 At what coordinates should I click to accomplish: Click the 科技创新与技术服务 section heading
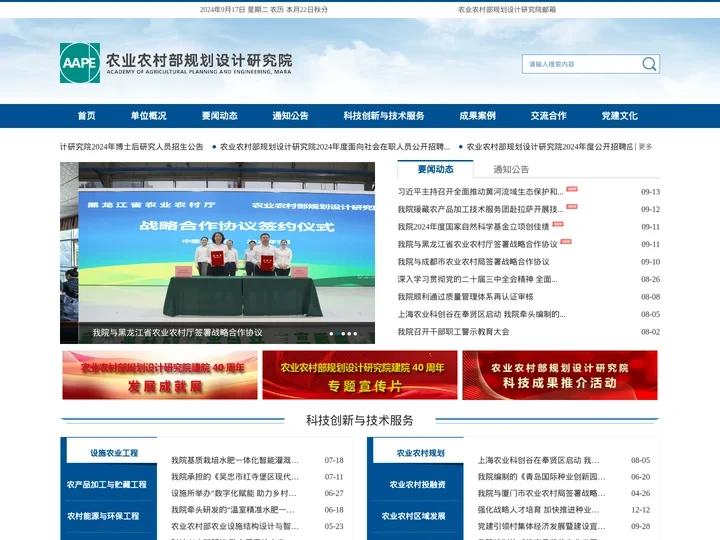(x=360, y=420)
